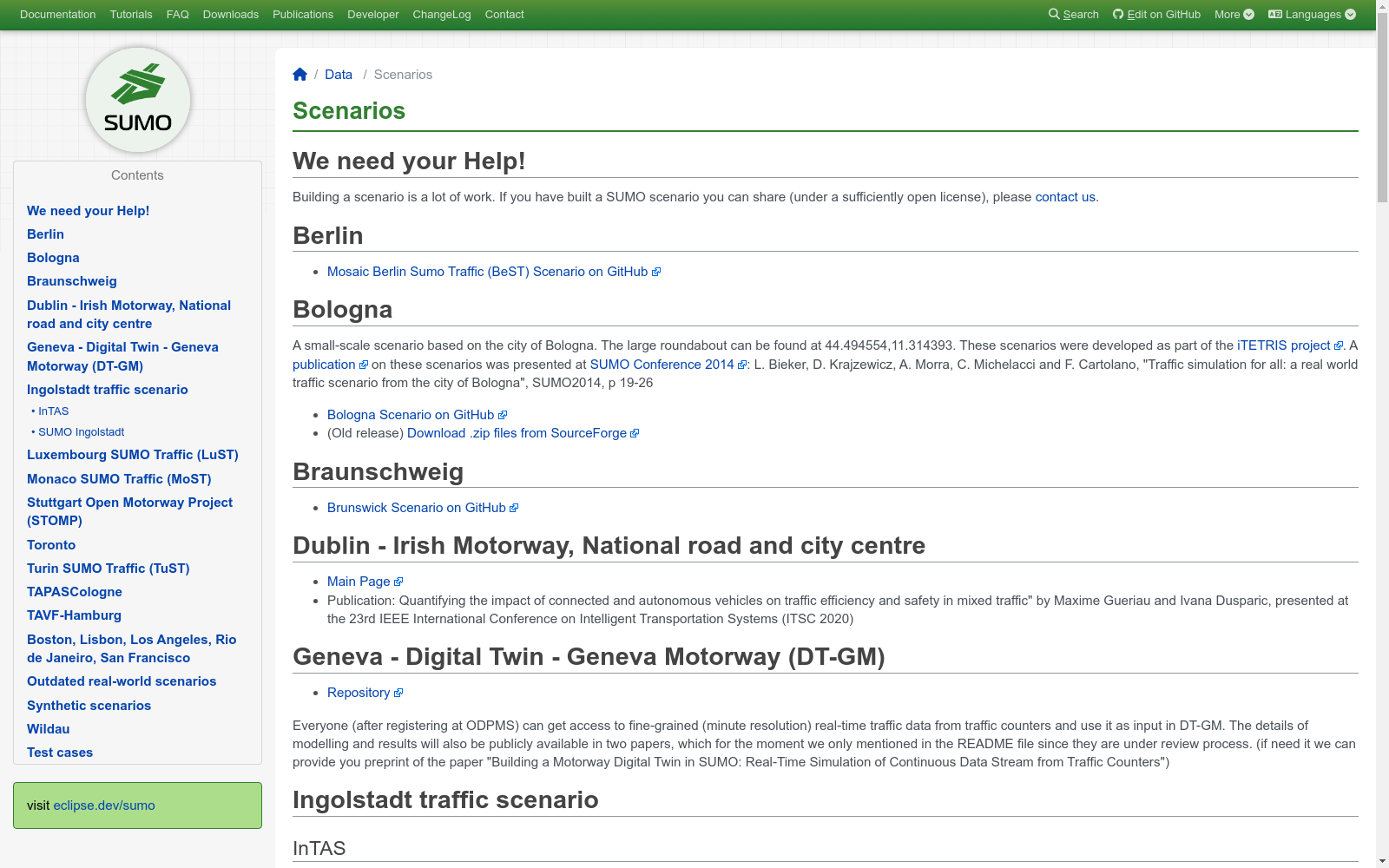Viewport: 1389px width, 868px height.
Task: Click the GitHub icon Edit on GitHub
Action: click(x=1118, y=14)
